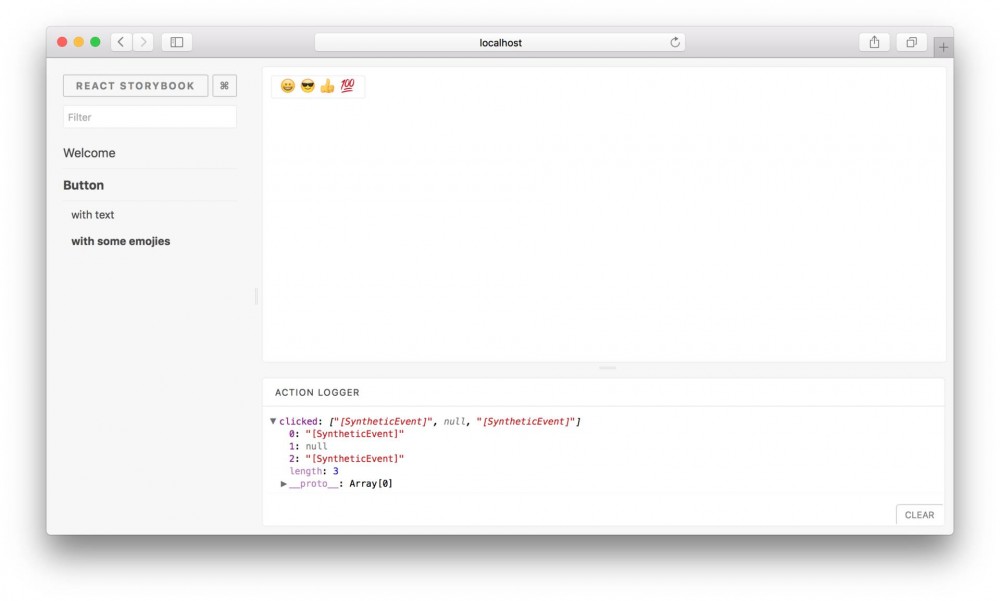1000x601 pixels.
Task: Click the emoji button in preview
Action: (x=318, y=86)
